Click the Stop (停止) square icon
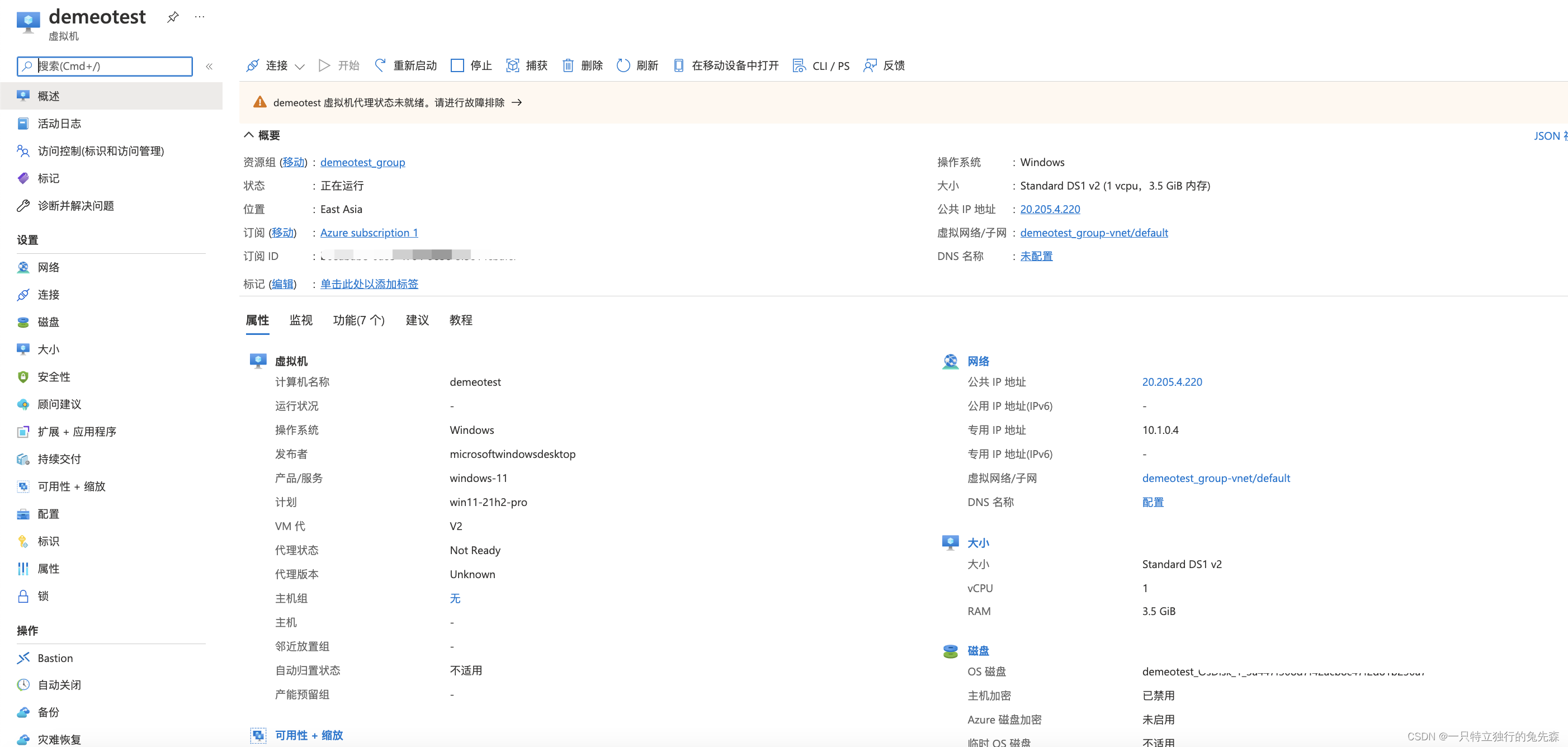This screenshot has width=1568, height=747. (x=457, y=65)
